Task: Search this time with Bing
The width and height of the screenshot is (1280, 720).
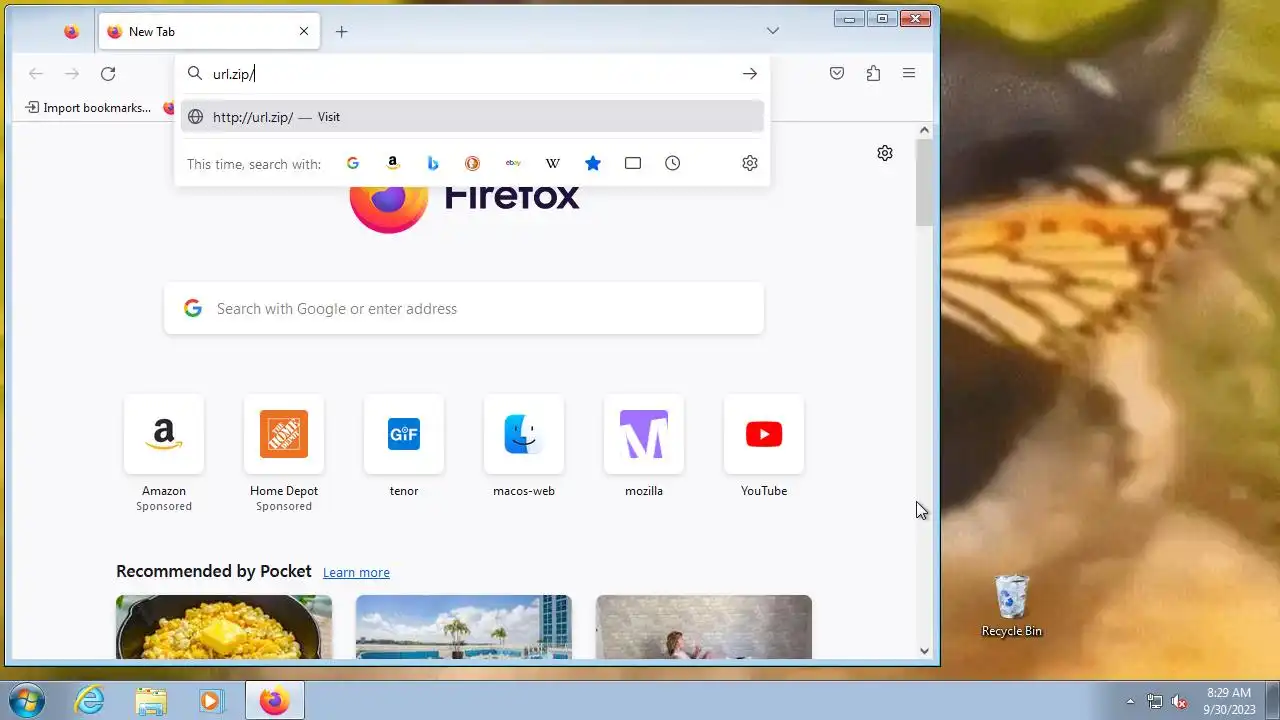Action: point(433,163)
